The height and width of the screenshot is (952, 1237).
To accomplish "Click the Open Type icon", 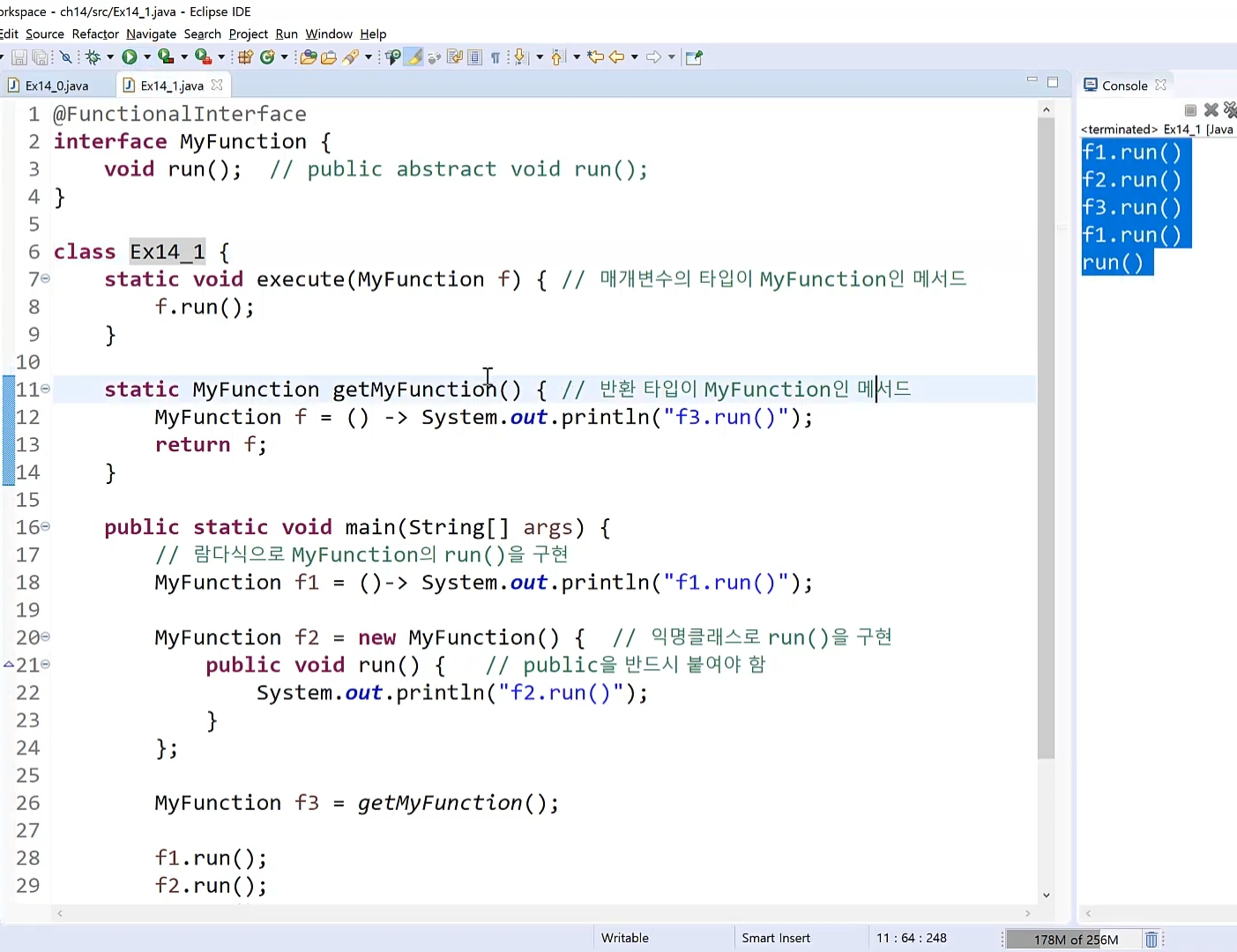I will [x=308, y=57].
